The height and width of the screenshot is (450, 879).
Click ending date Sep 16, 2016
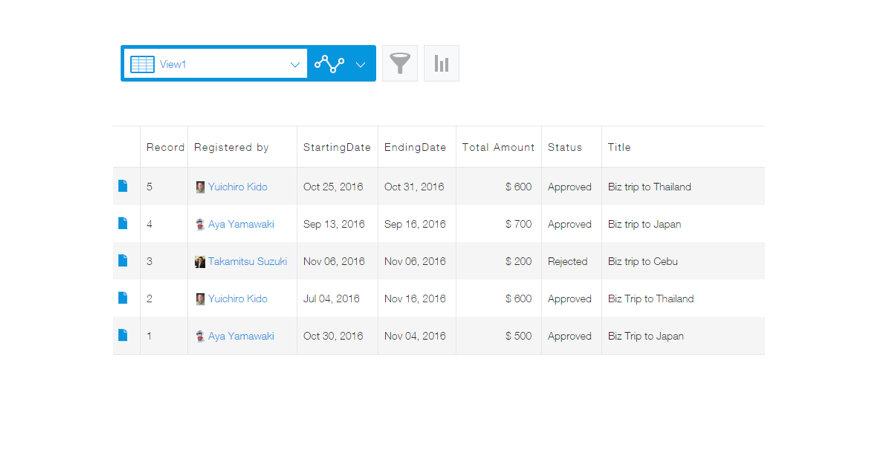tap(415, 224)
